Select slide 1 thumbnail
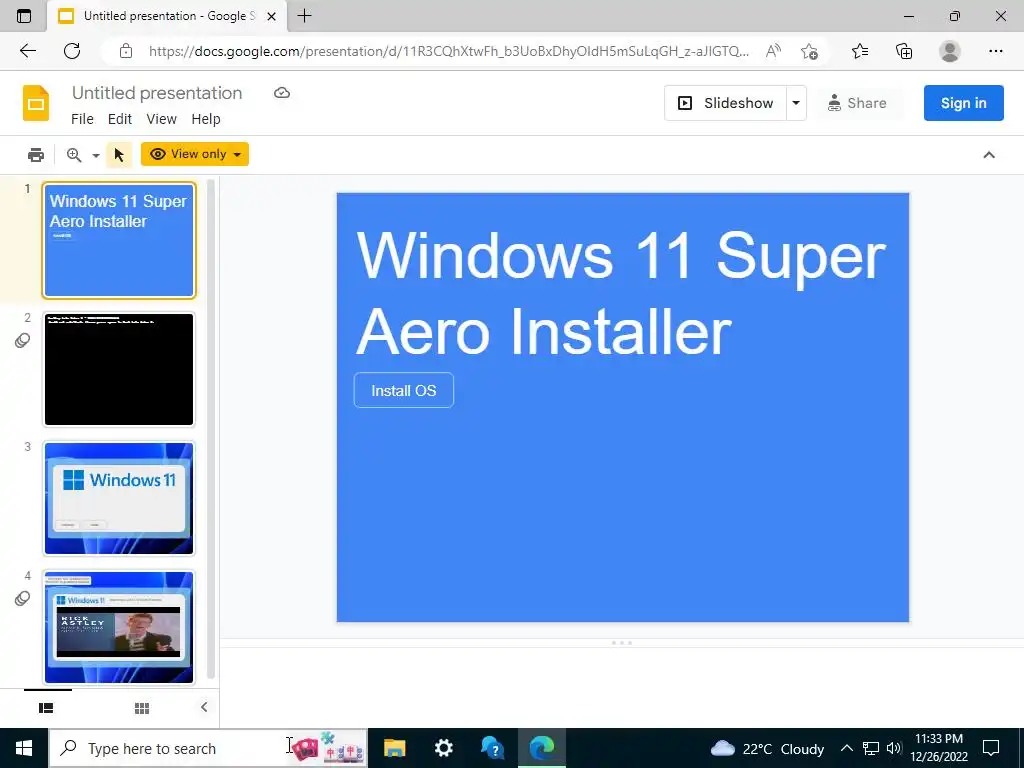Viewport: 1024px width, 768px height. pyautogui.click(x=119, y=240)
